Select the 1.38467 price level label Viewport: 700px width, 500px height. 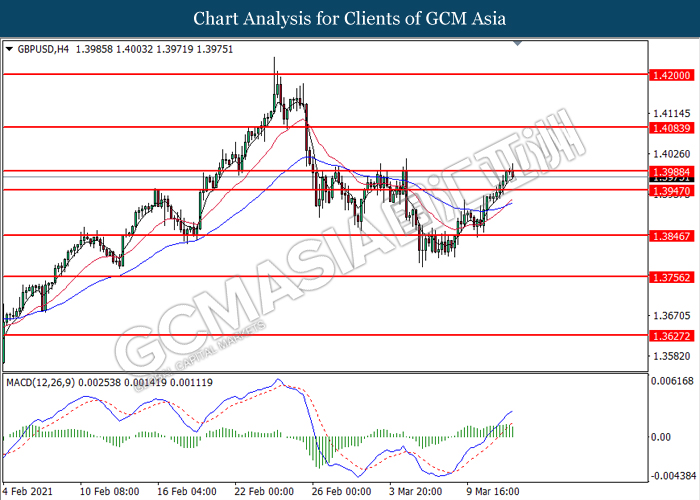tap(671, 236)
